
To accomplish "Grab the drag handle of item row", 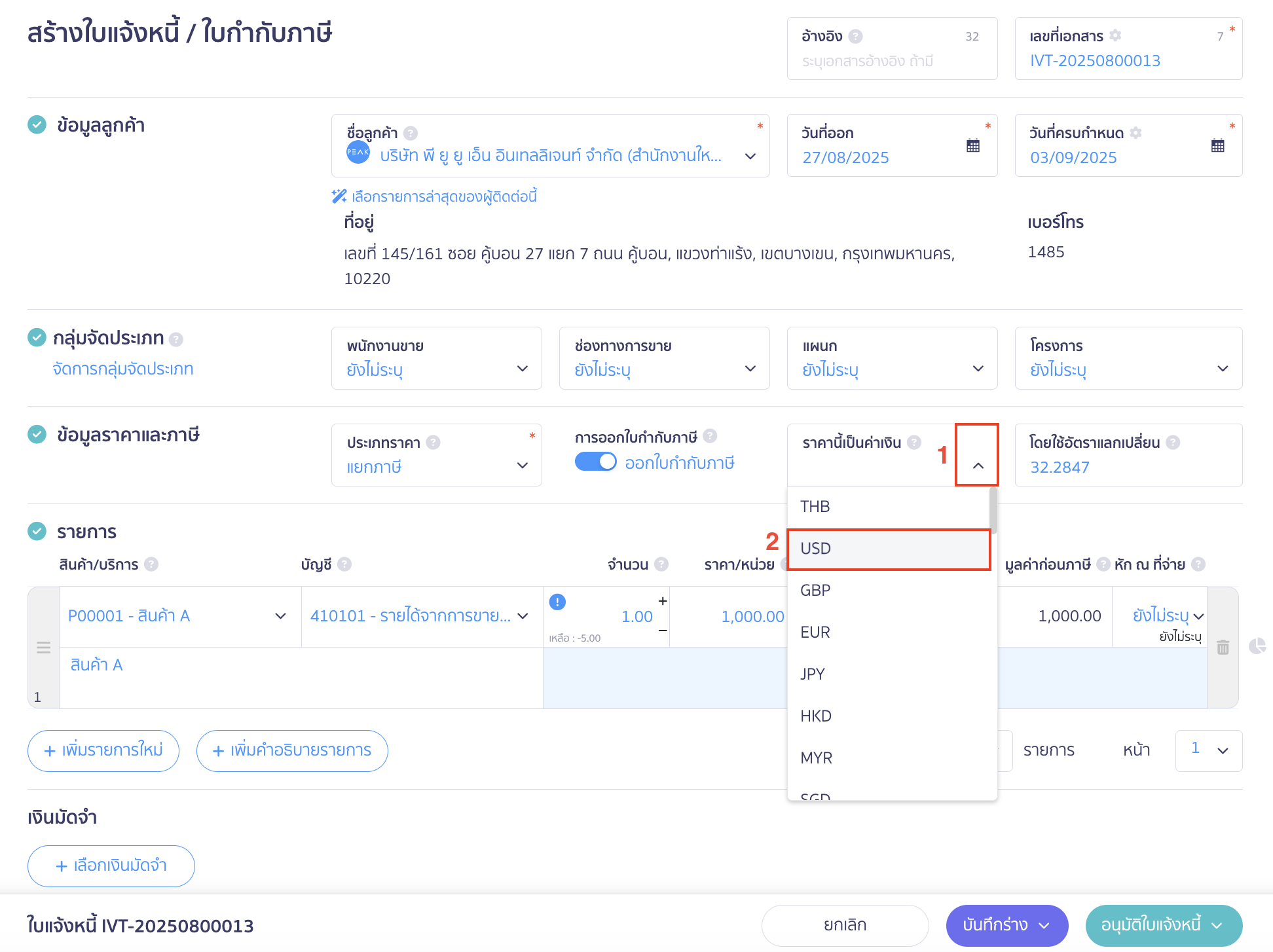I will tap(43, 648).
